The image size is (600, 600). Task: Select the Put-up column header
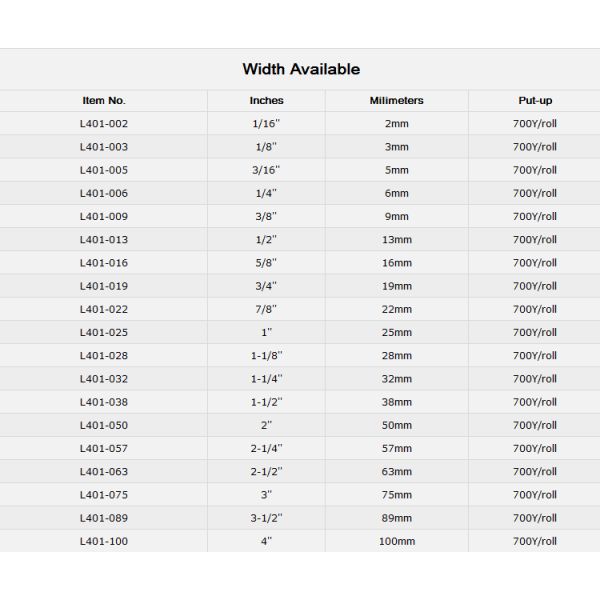pos(534,101)
